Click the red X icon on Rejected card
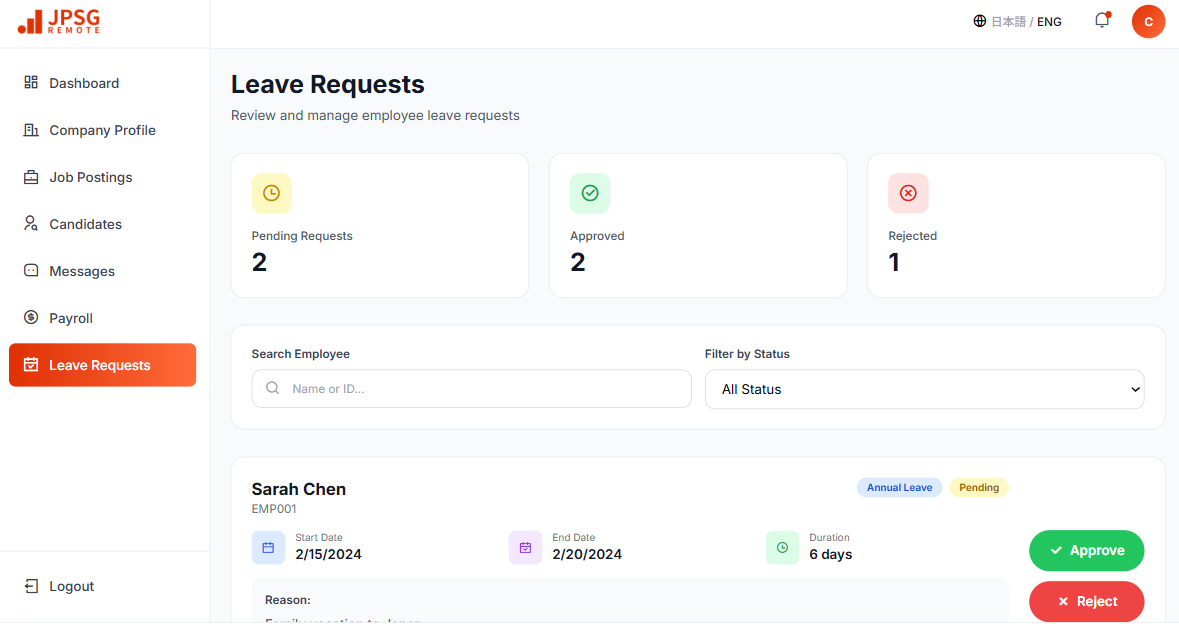The image size is (1179, 634). click(908, 193)
